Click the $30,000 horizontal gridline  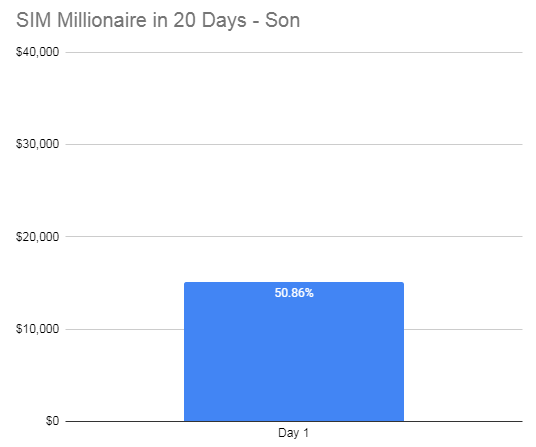click(294, 144)
